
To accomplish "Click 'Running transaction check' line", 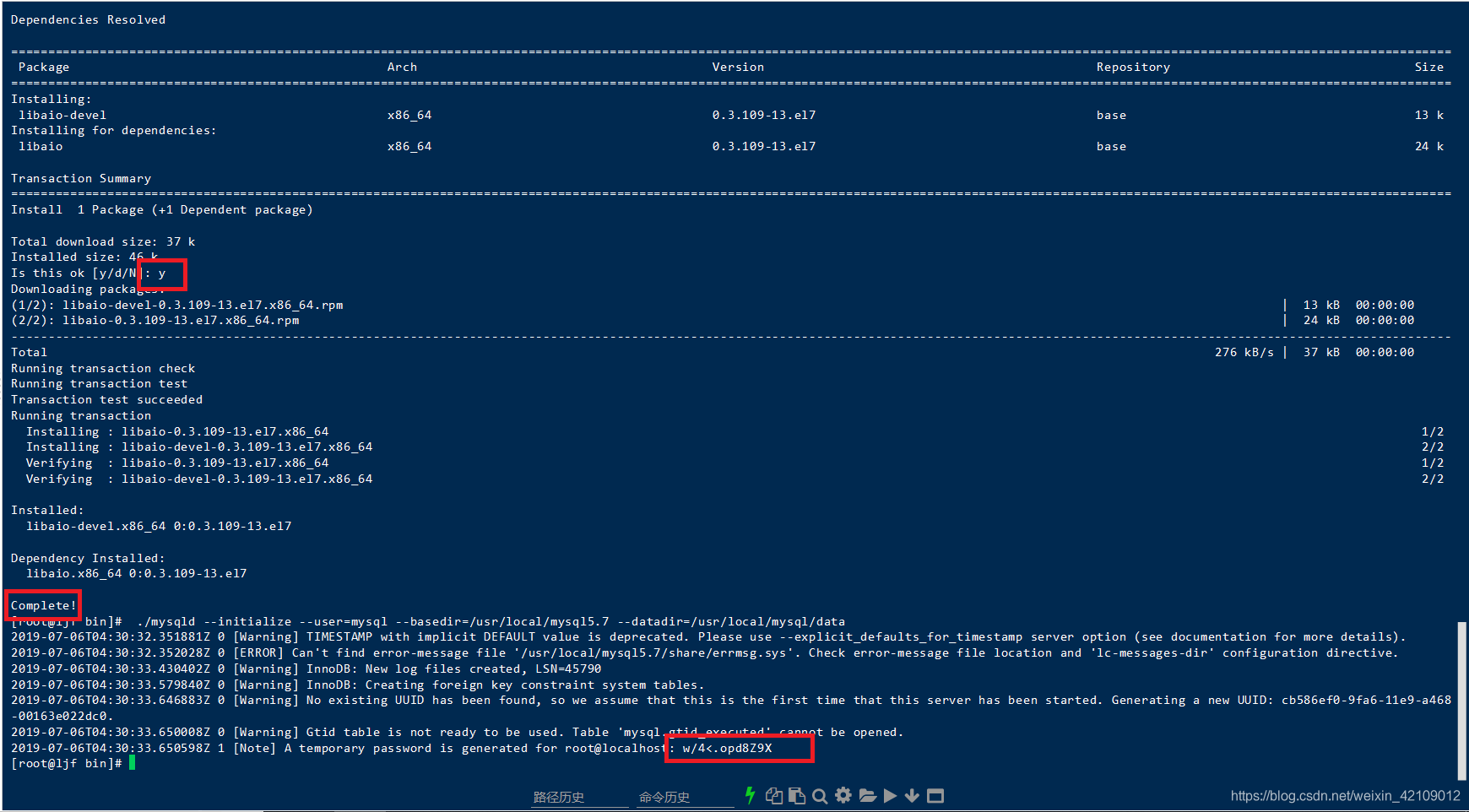I will (x=103, y=368).
